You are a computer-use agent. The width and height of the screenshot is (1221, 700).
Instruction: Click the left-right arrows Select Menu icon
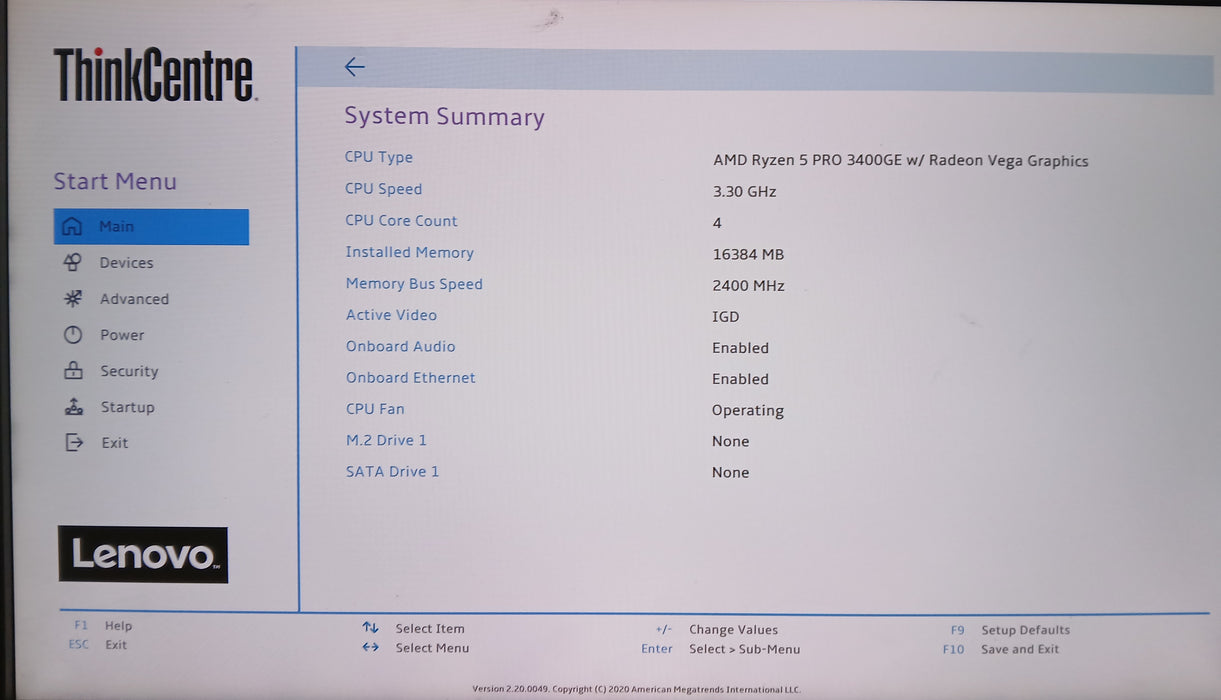click(370, 647)
